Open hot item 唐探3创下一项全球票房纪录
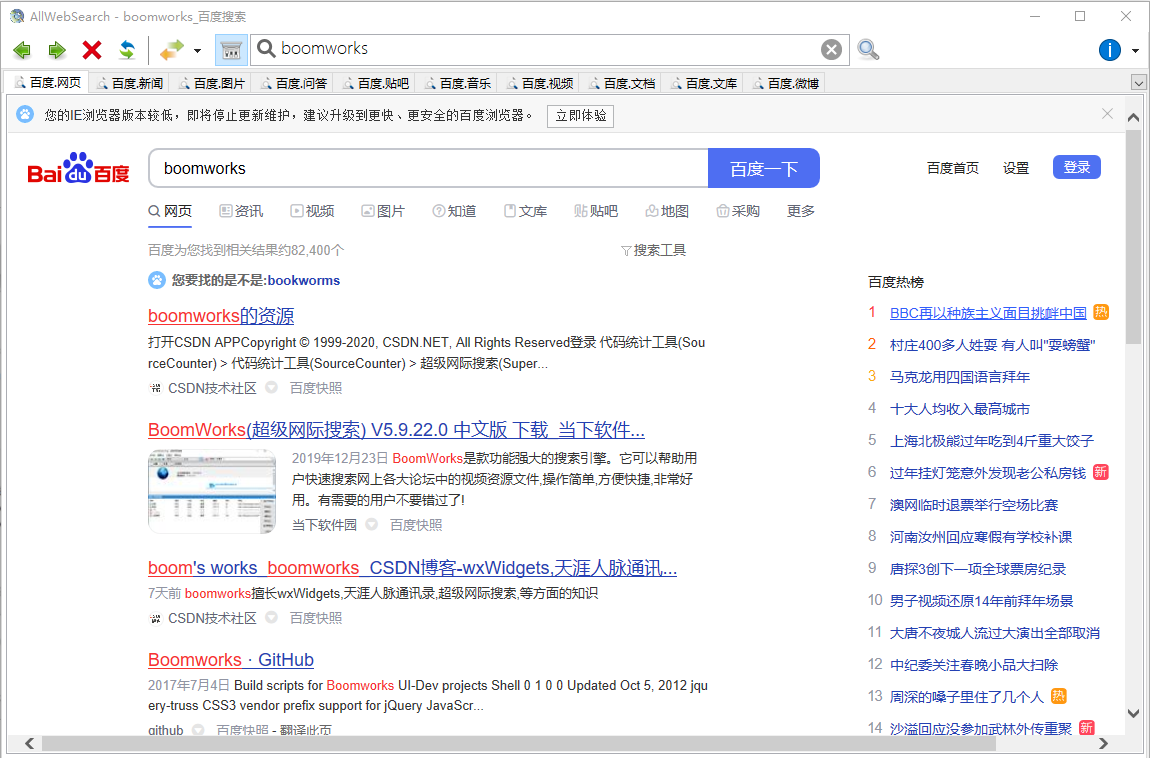1150x758 pixels. click(978, 569)
